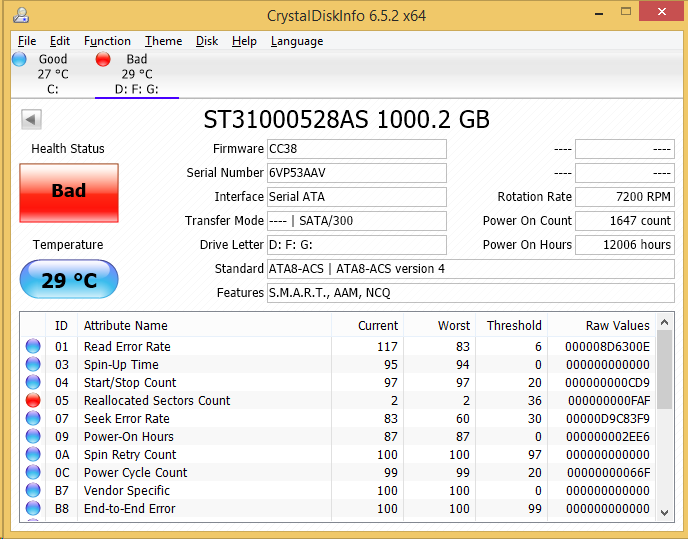Select the Good C: drive blue status icon
The height and width of the screenshot is (540, 690).
click(x=19, y=59)
